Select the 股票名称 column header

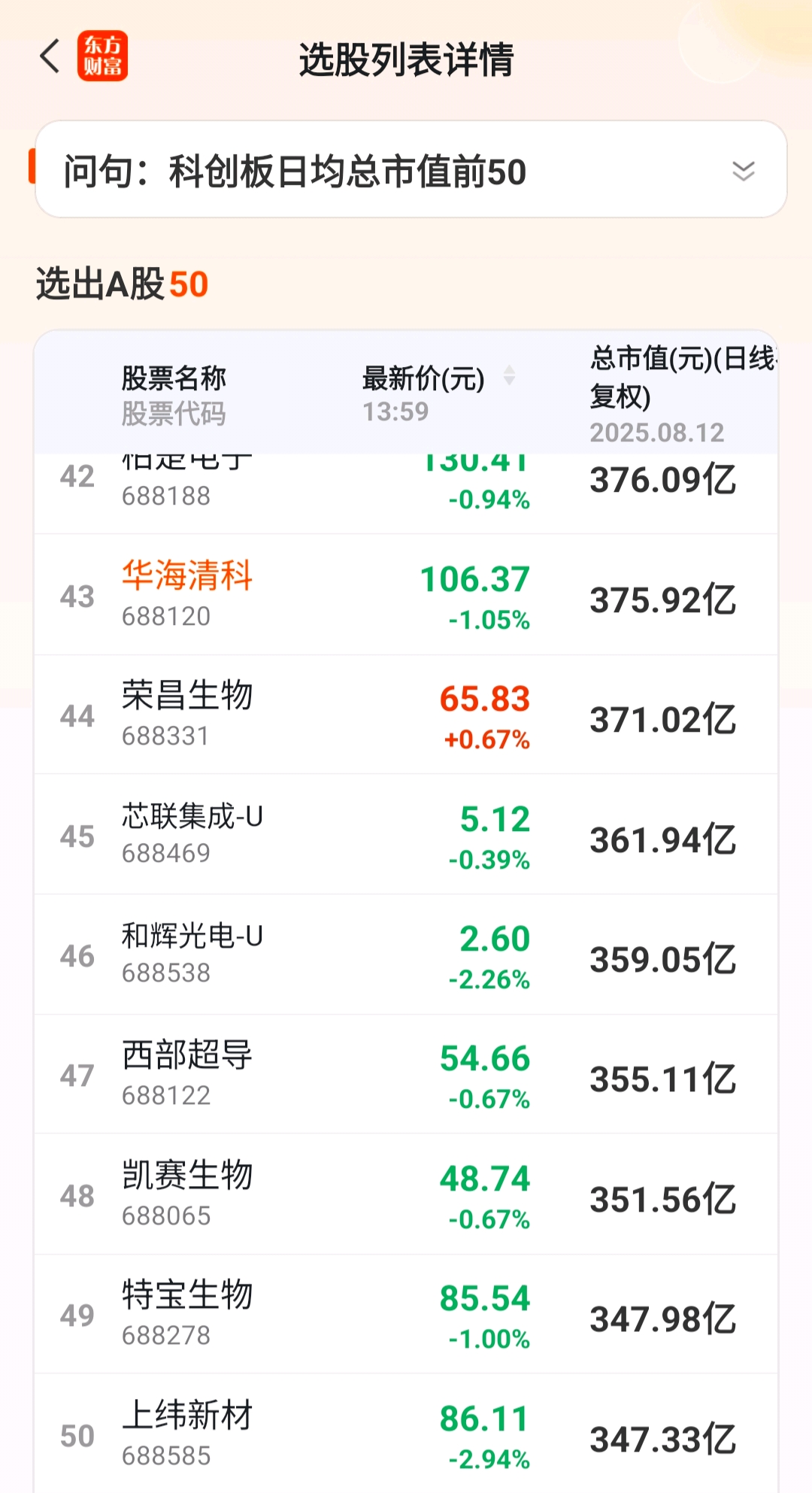(174, 378)
